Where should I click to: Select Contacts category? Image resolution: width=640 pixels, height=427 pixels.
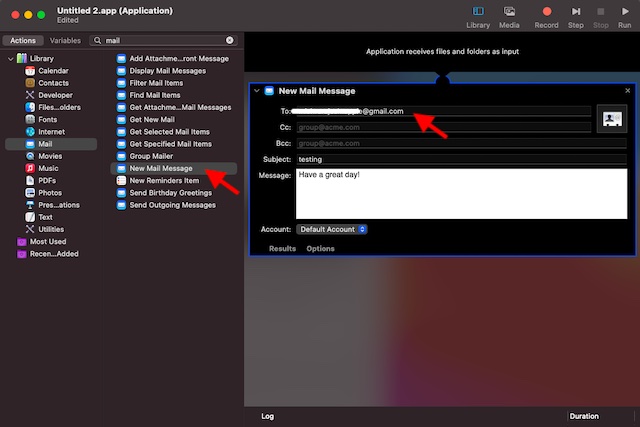(x=51, y=83)
